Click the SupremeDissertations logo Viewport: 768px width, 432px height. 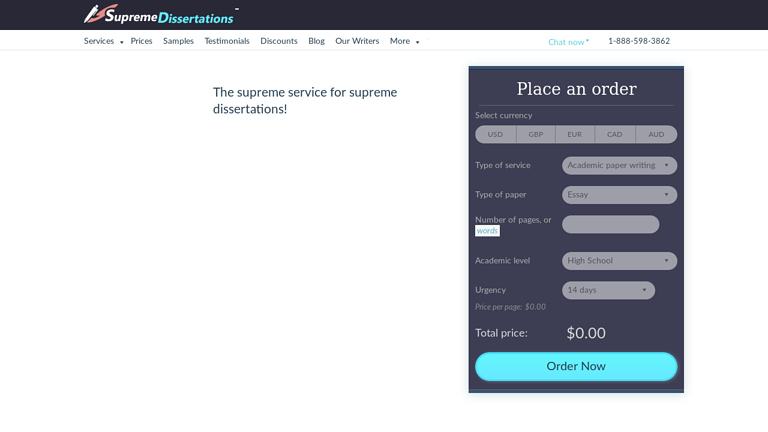coord(159,15)
